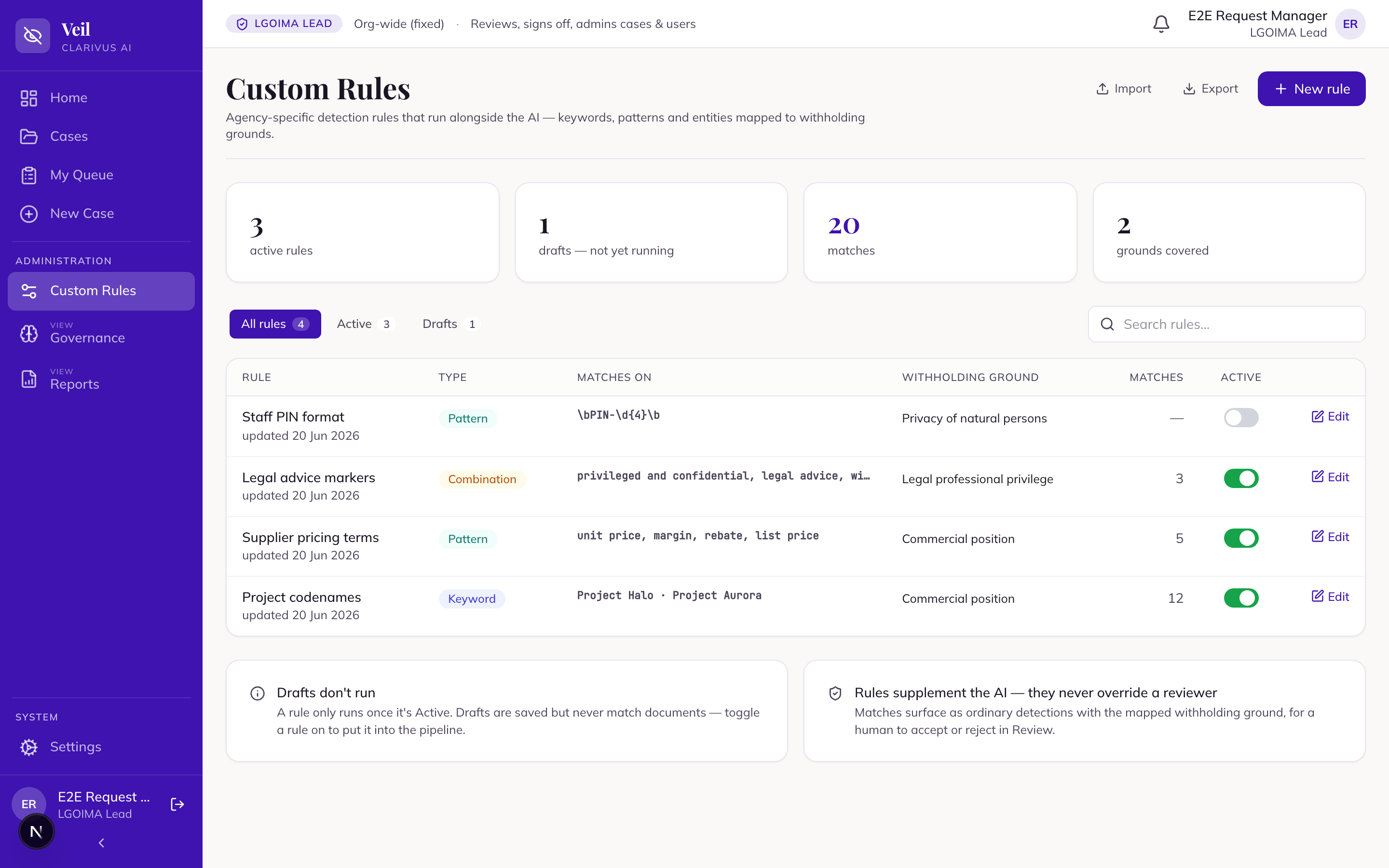Open Settings in the sidebar
This screenshot has height=868, width=1389.
coord(101,747)
